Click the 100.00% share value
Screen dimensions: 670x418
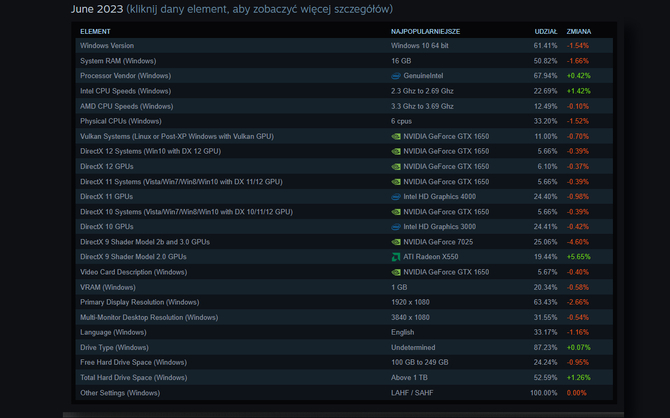click(x=544, y=393)
